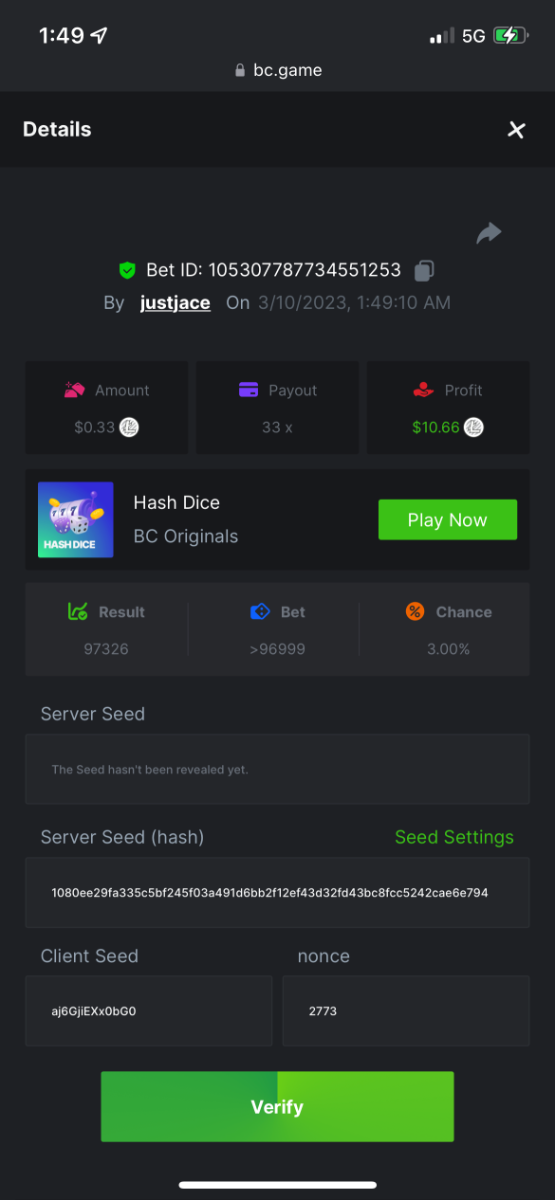Click the share arrow icon
The height and width of the screenshot is (1200, 555).
(x=488, y=233)
